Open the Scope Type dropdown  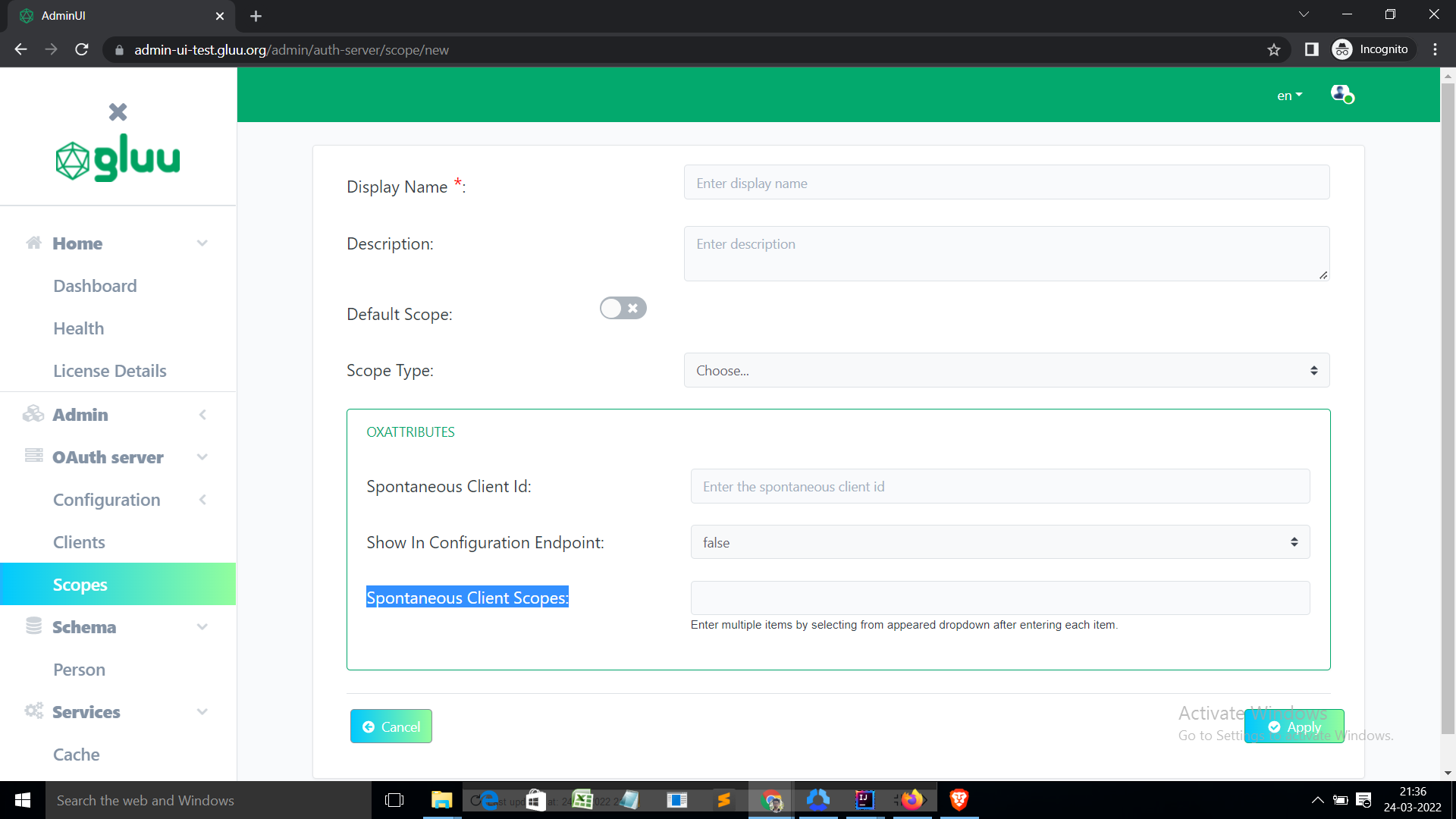point(1006,370)
